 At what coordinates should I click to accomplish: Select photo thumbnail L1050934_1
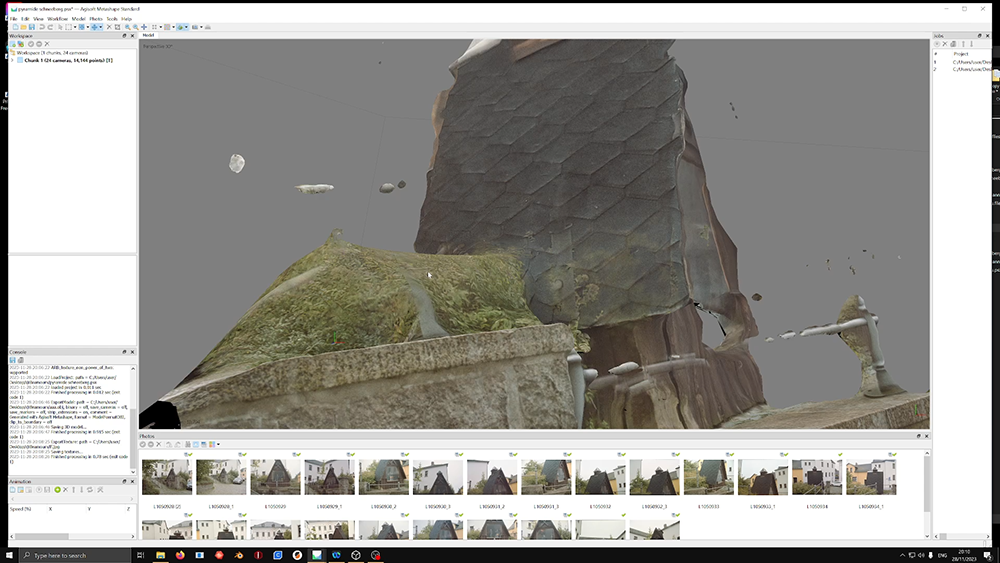point(870,478)
